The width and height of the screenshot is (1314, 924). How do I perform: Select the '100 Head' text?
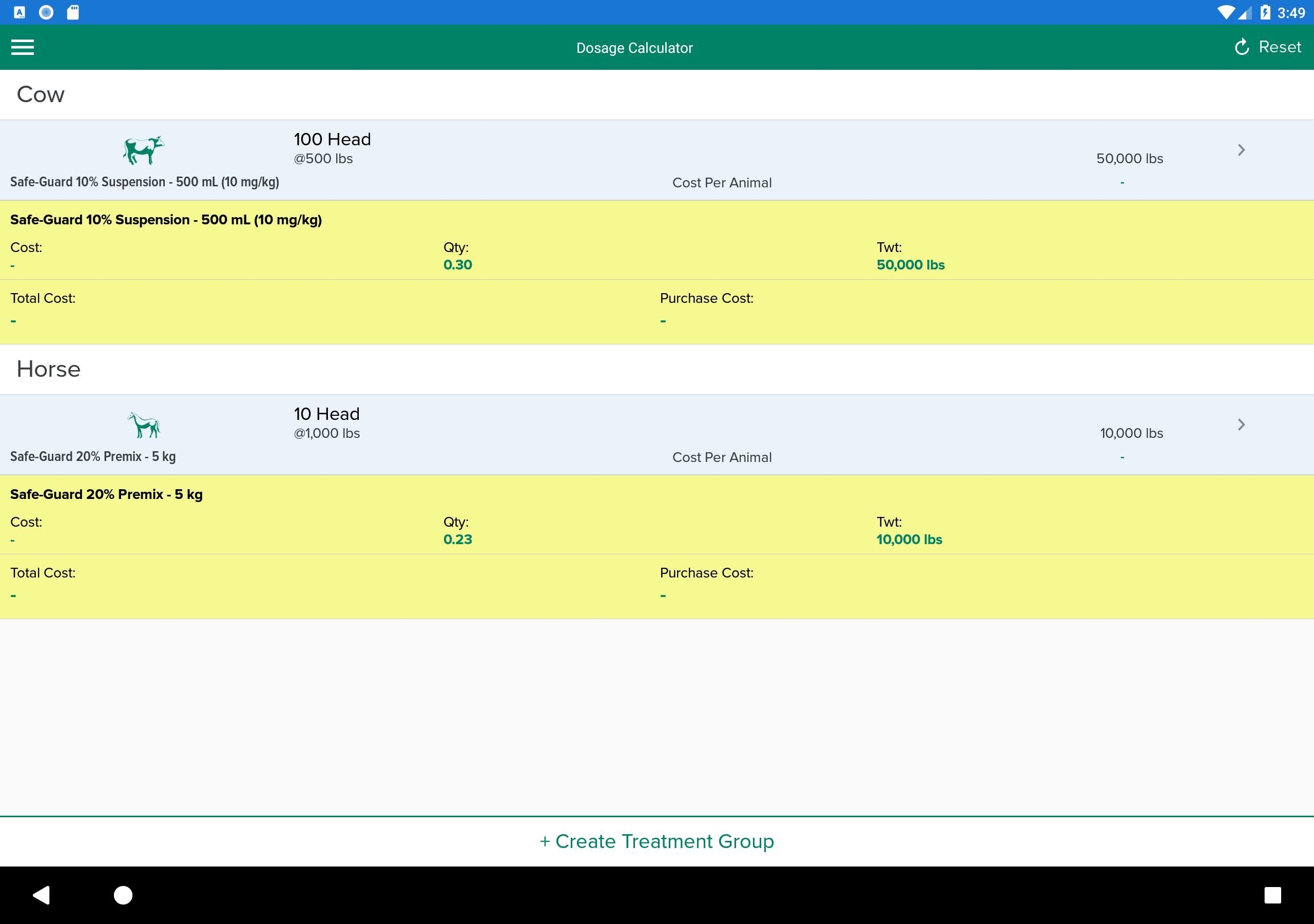point(332,139)
